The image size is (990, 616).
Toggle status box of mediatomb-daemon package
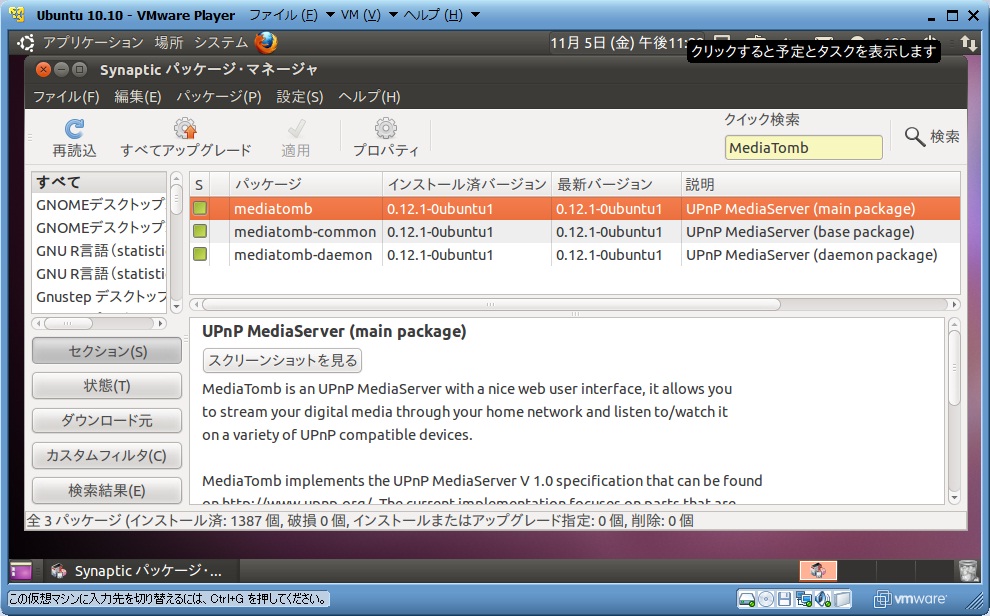click(x=200, y=254)
